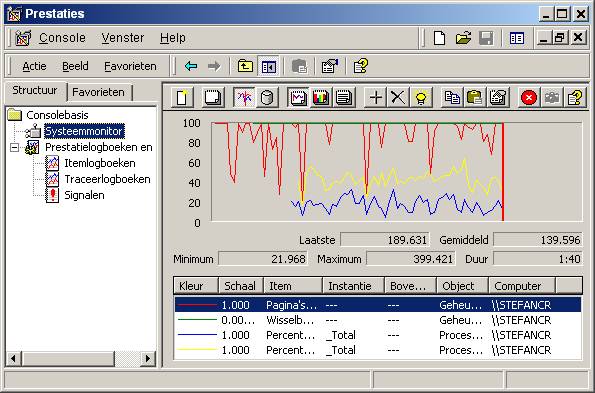Switch to the graph view icon
This screenshot has height=393, width=595.
(x=298, y=98)
